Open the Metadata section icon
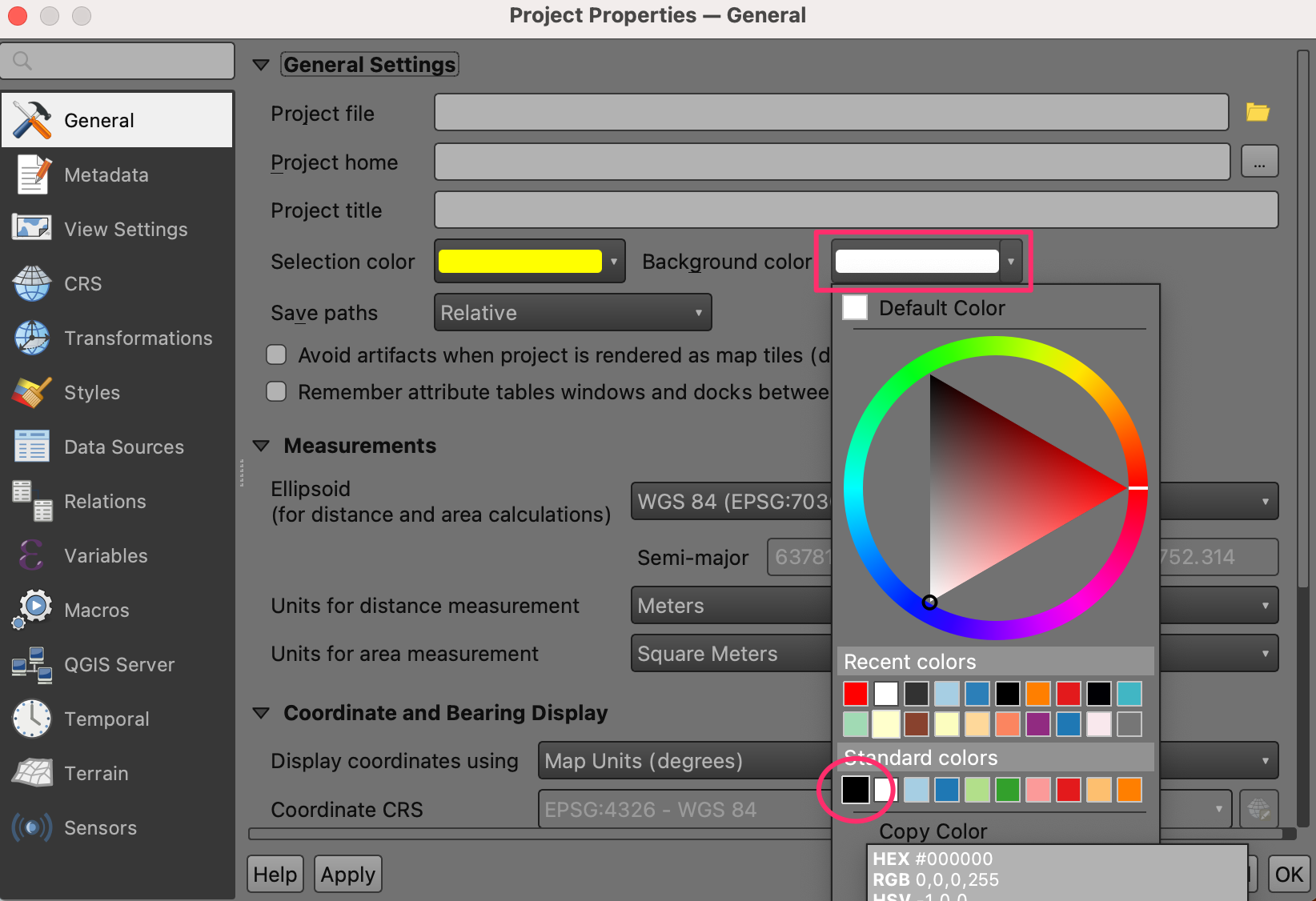The height and width of the screenshot is (901, 1316). pos(33,174)
